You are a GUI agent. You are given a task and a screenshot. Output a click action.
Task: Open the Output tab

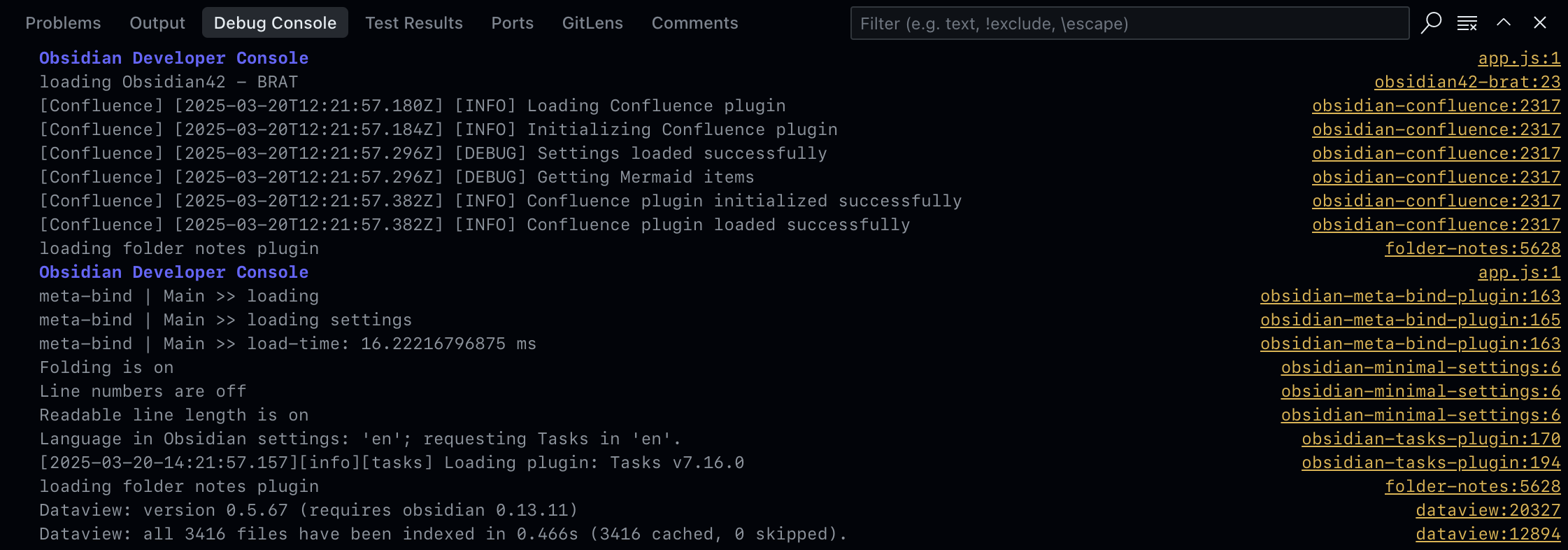[x=157, y=23]
